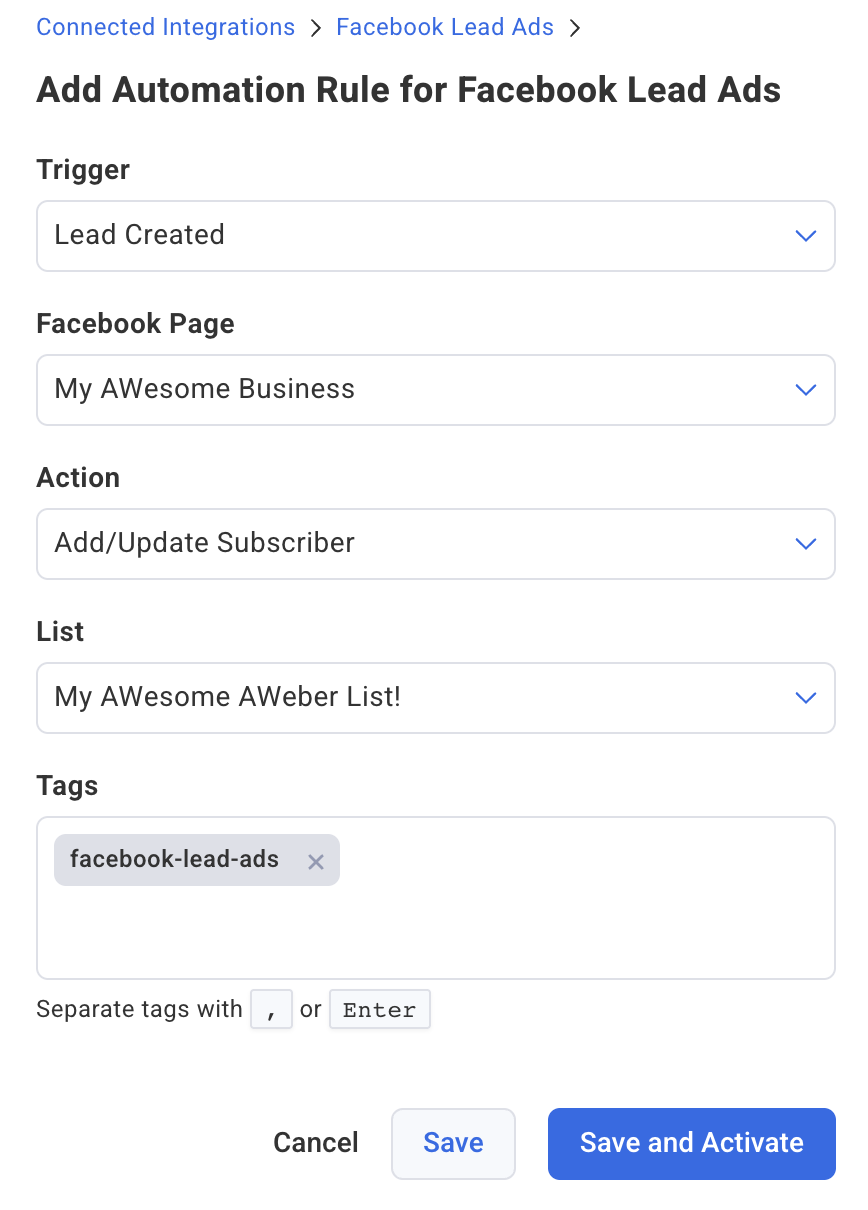
Task: Open the Action dropdown chevron
Action: tap(806, 543)
